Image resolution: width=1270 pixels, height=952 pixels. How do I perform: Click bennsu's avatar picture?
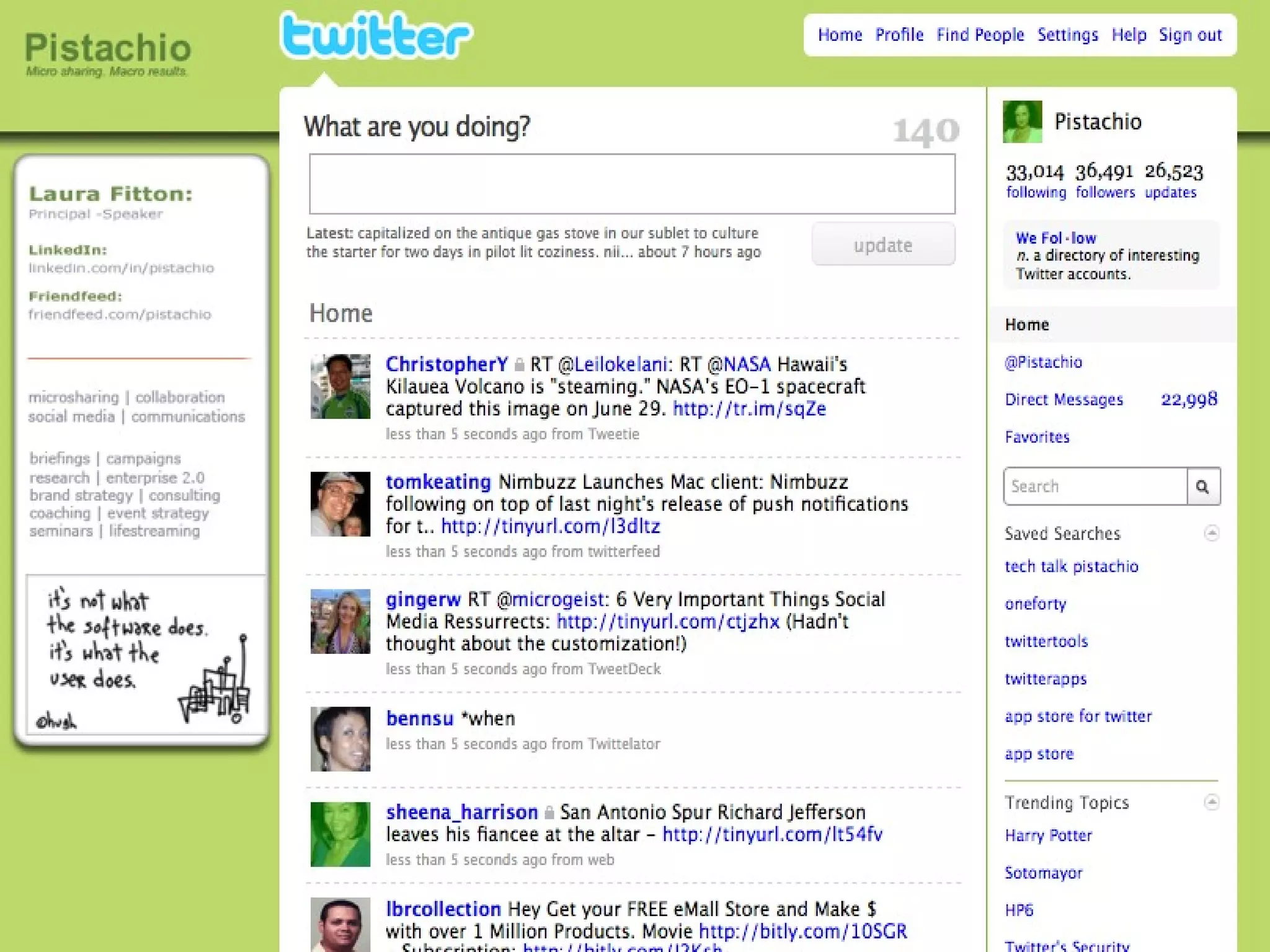click(340, 739)
